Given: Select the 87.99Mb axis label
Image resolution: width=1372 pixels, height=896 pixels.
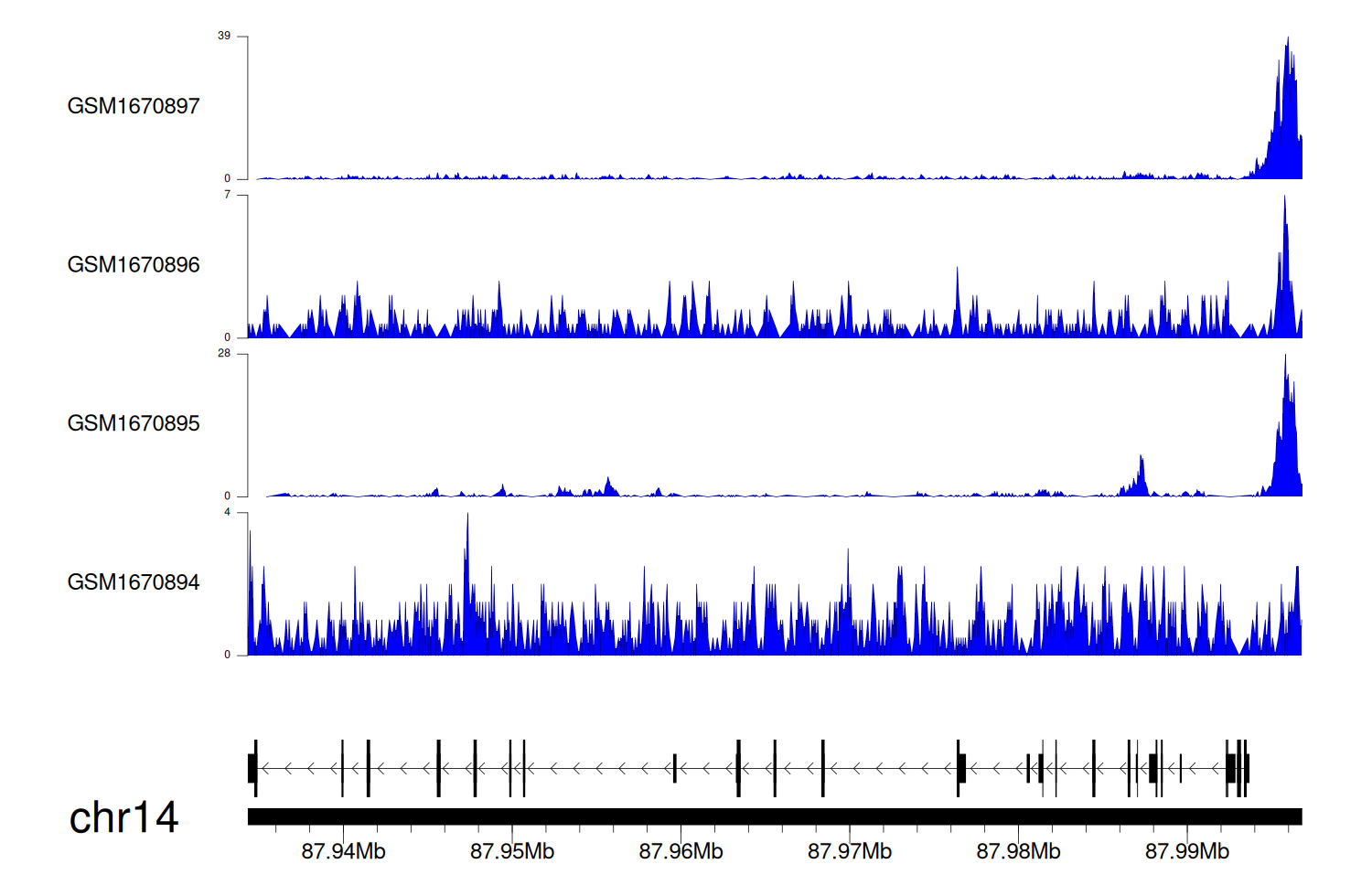Looking at the screenshot, I should click(1186, 852).
